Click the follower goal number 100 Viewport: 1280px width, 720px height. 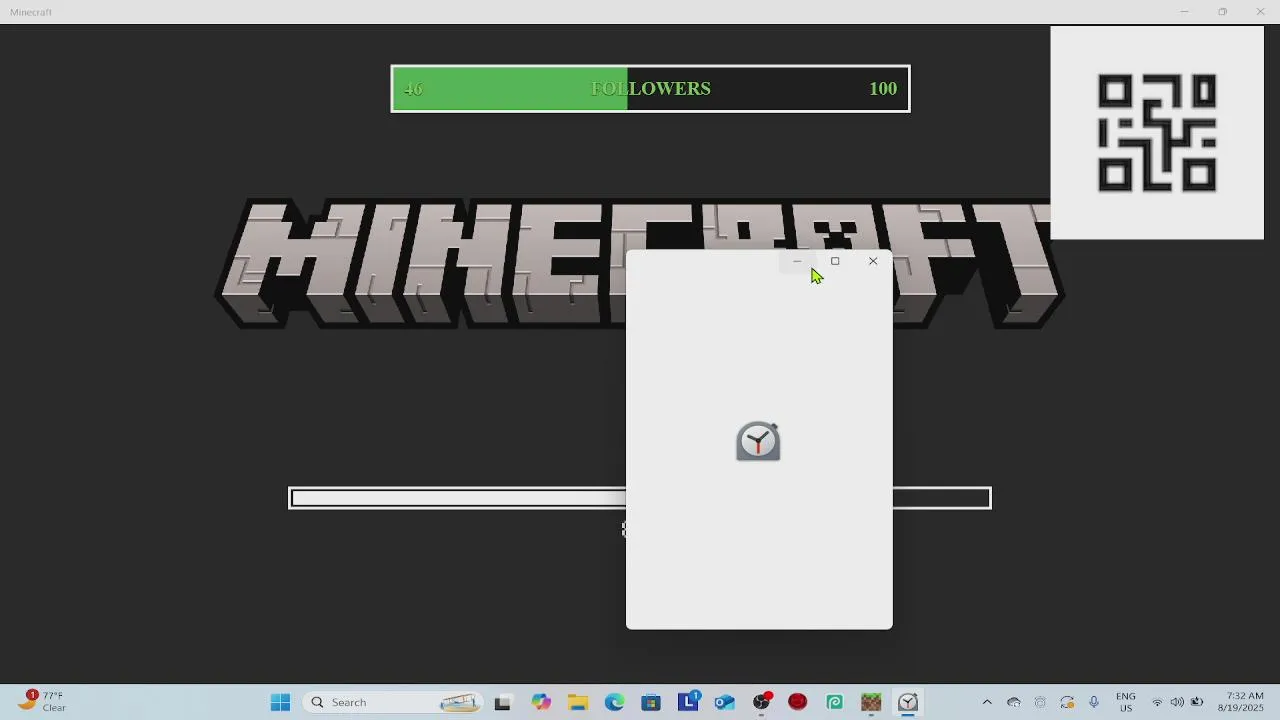point(883,89)
